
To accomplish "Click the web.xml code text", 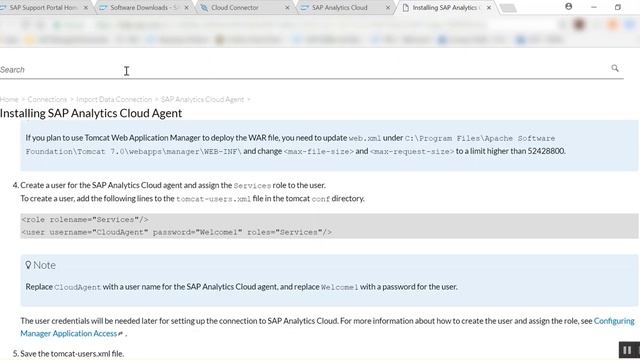I will (x=364, y=138).
